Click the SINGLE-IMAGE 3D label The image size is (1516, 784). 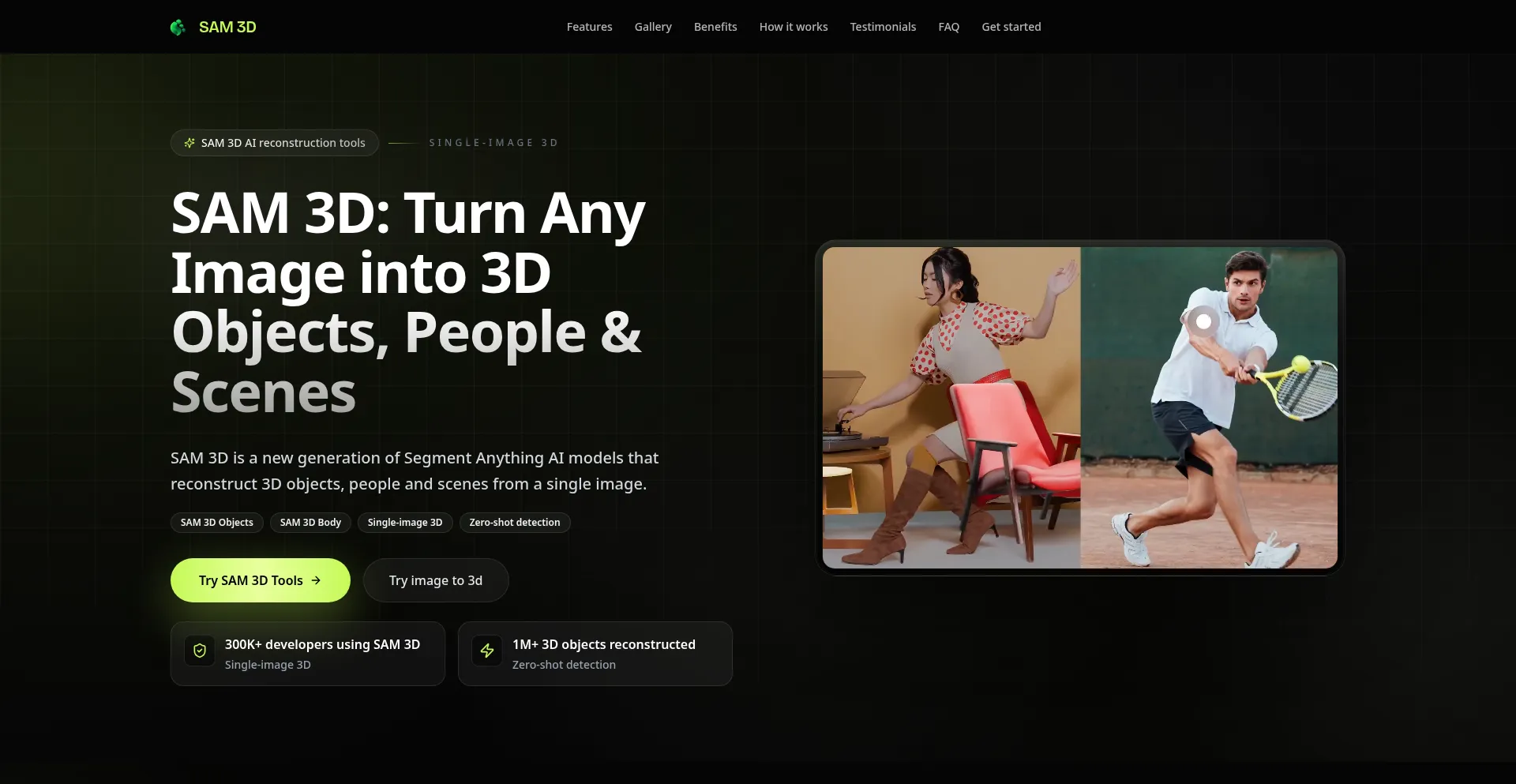pyautogui.click(x=493, y=143)
